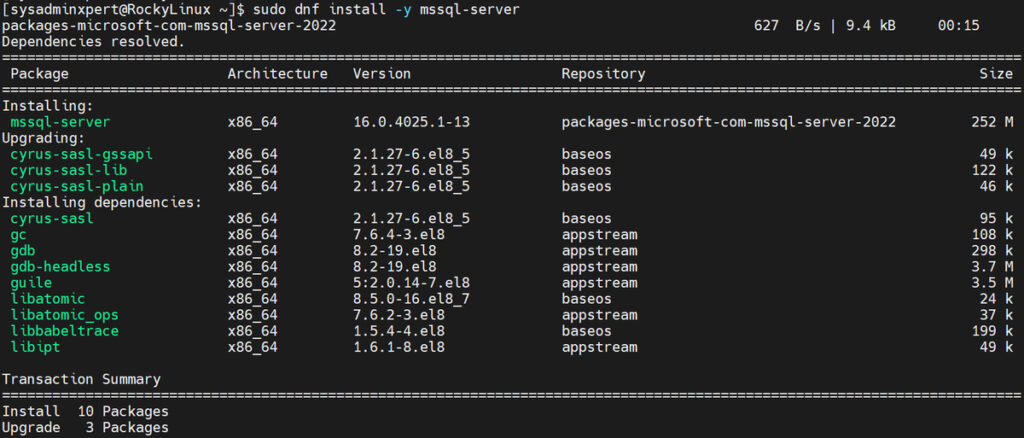Screen dimensions: 1024x438
Task: Select the cyrus-sasl-gssapi package name
Action: coord(82,154)
